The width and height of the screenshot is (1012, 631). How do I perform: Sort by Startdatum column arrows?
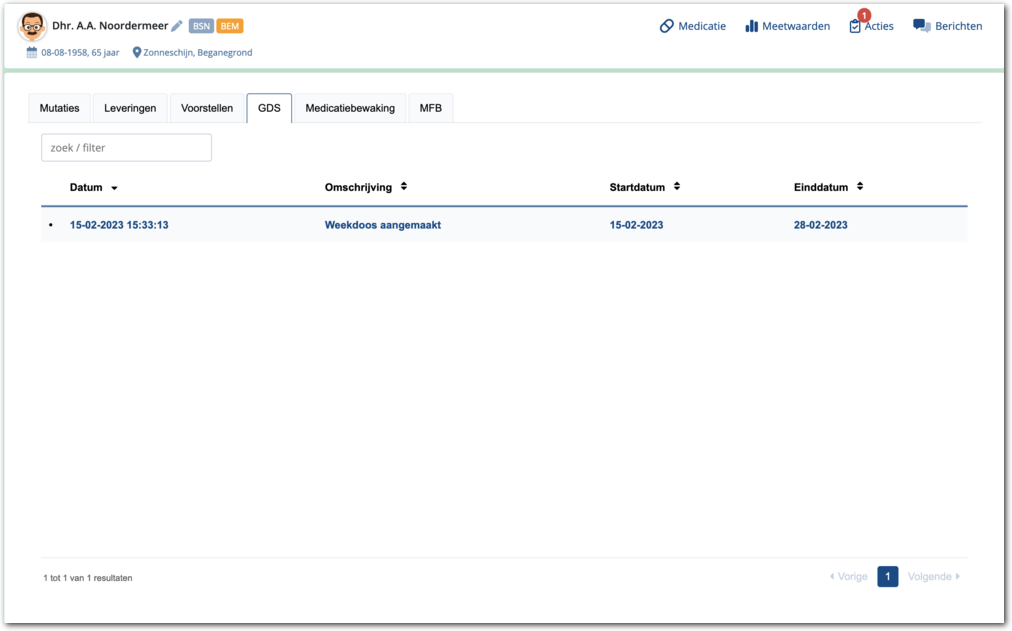pyautogui.click(x=677, y=187)
